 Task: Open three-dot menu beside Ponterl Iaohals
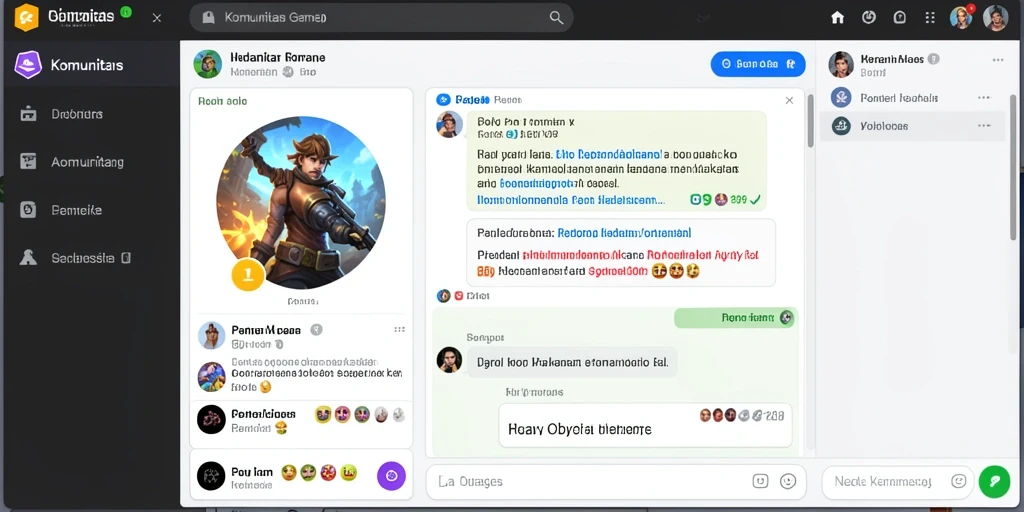(984, 97)
